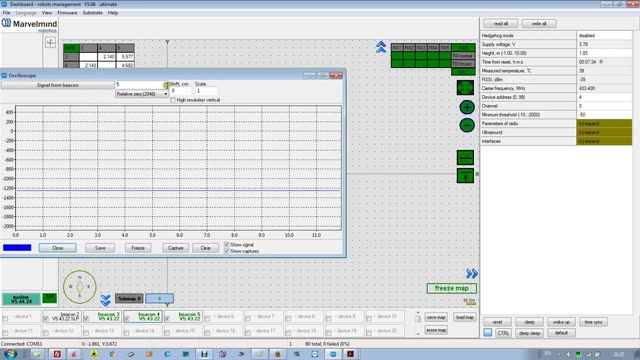Click the small green box next to modem
Screen dimensions: 640x360
click(x=49, y=298)
